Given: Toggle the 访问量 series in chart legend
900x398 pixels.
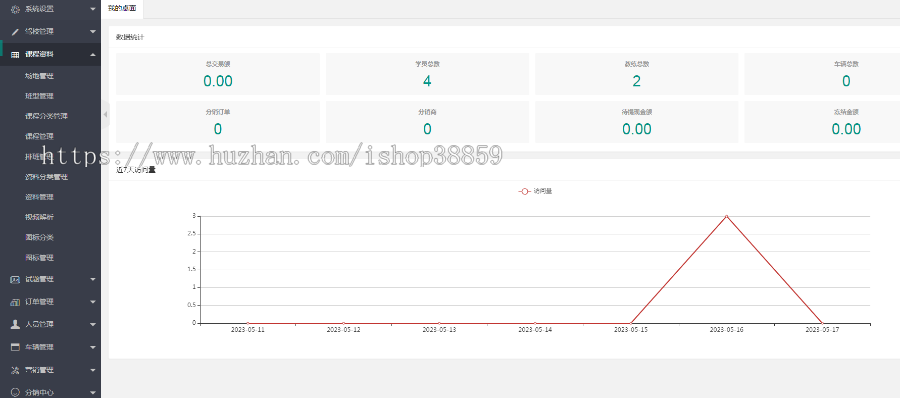Looking at the screenshot, I should (x=536, y=191).
